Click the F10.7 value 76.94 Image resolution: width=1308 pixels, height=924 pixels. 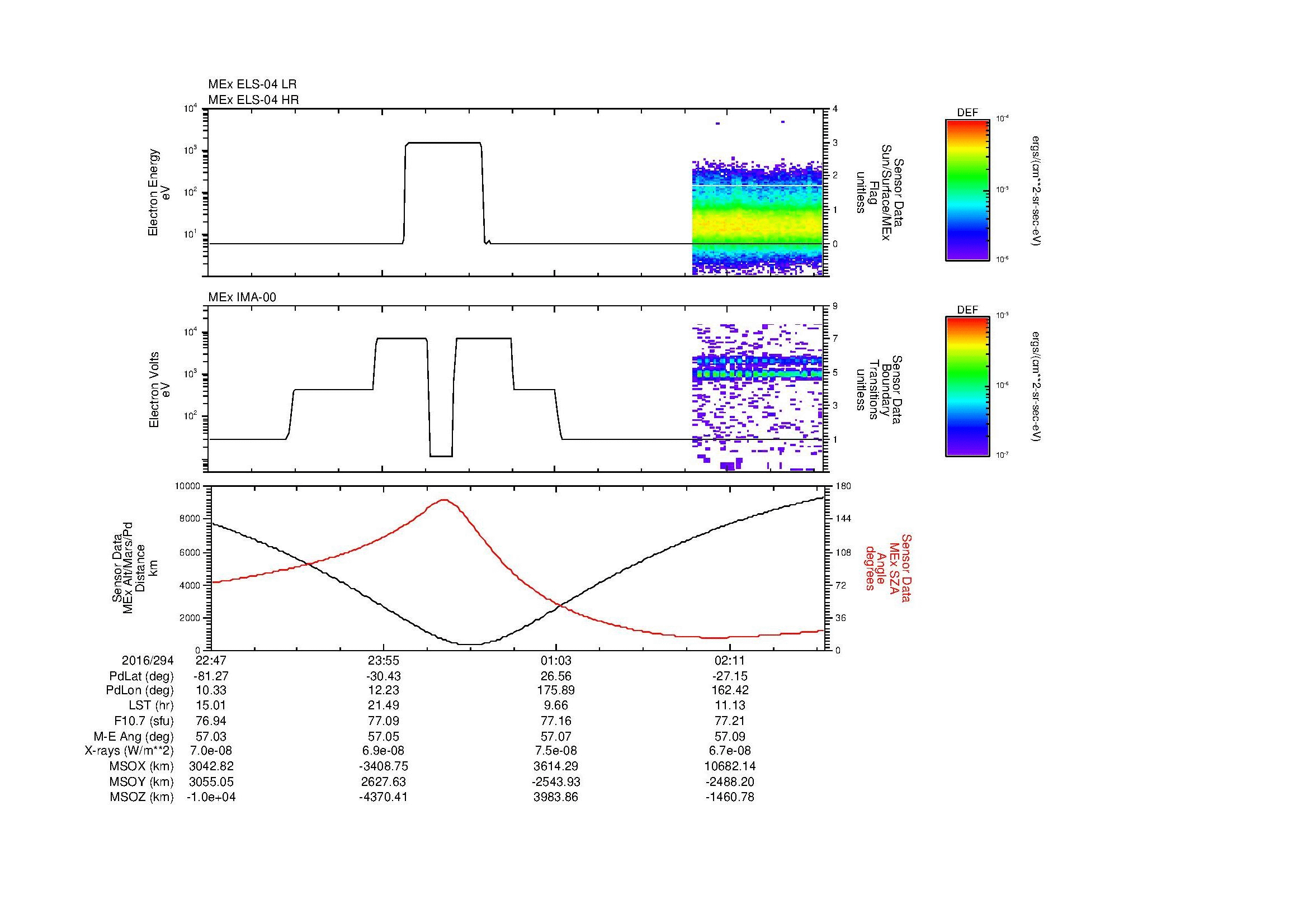(x=211, y=721)
